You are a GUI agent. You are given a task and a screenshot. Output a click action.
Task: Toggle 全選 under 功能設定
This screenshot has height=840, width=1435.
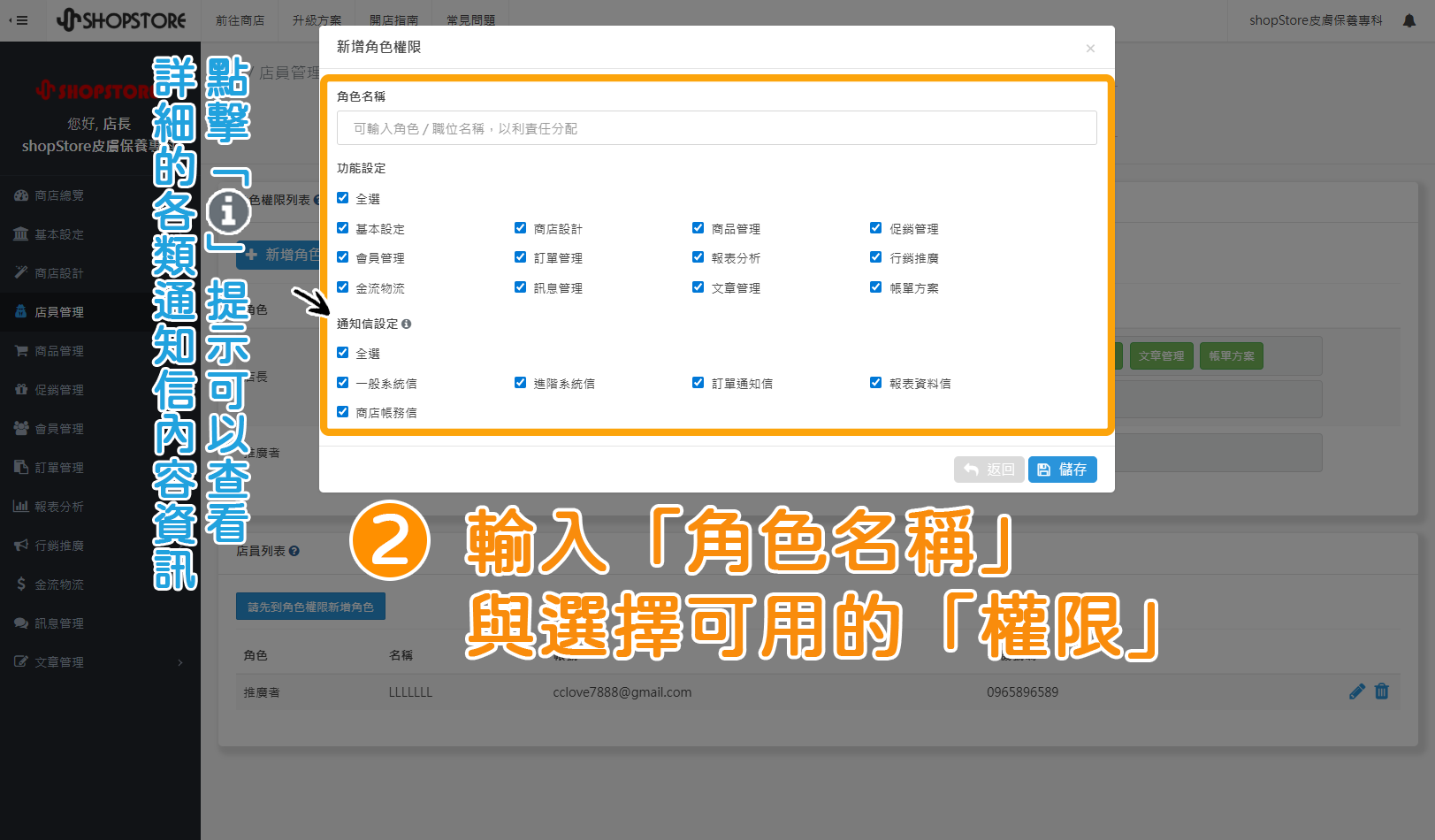(x=343, y=198)
